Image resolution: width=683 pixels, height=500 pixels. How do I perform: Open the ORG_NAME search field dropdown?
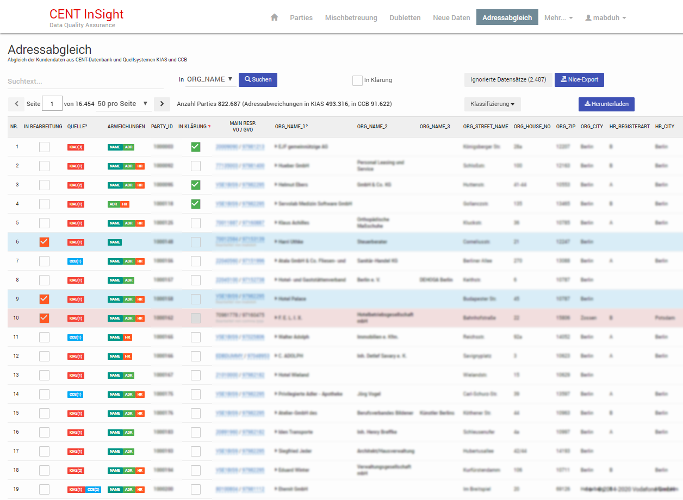[210, 79]
